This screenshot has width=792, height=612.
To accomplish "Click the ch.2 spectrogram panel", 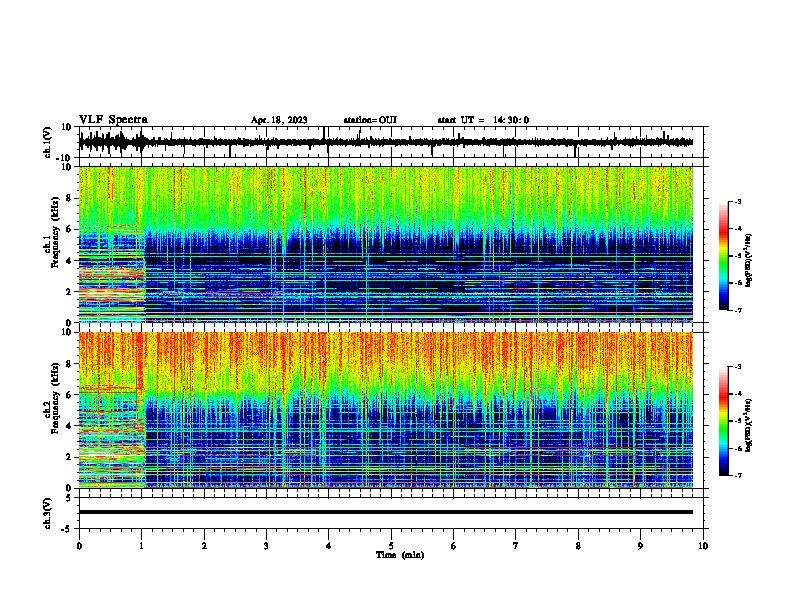I will 386,410.
